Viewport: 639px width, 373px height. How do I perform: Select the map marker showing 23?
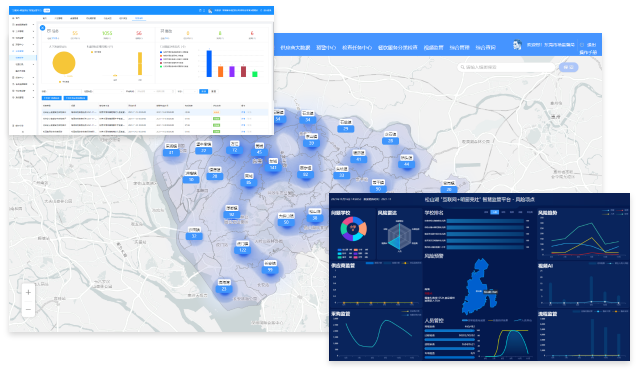tap(224, 289)
